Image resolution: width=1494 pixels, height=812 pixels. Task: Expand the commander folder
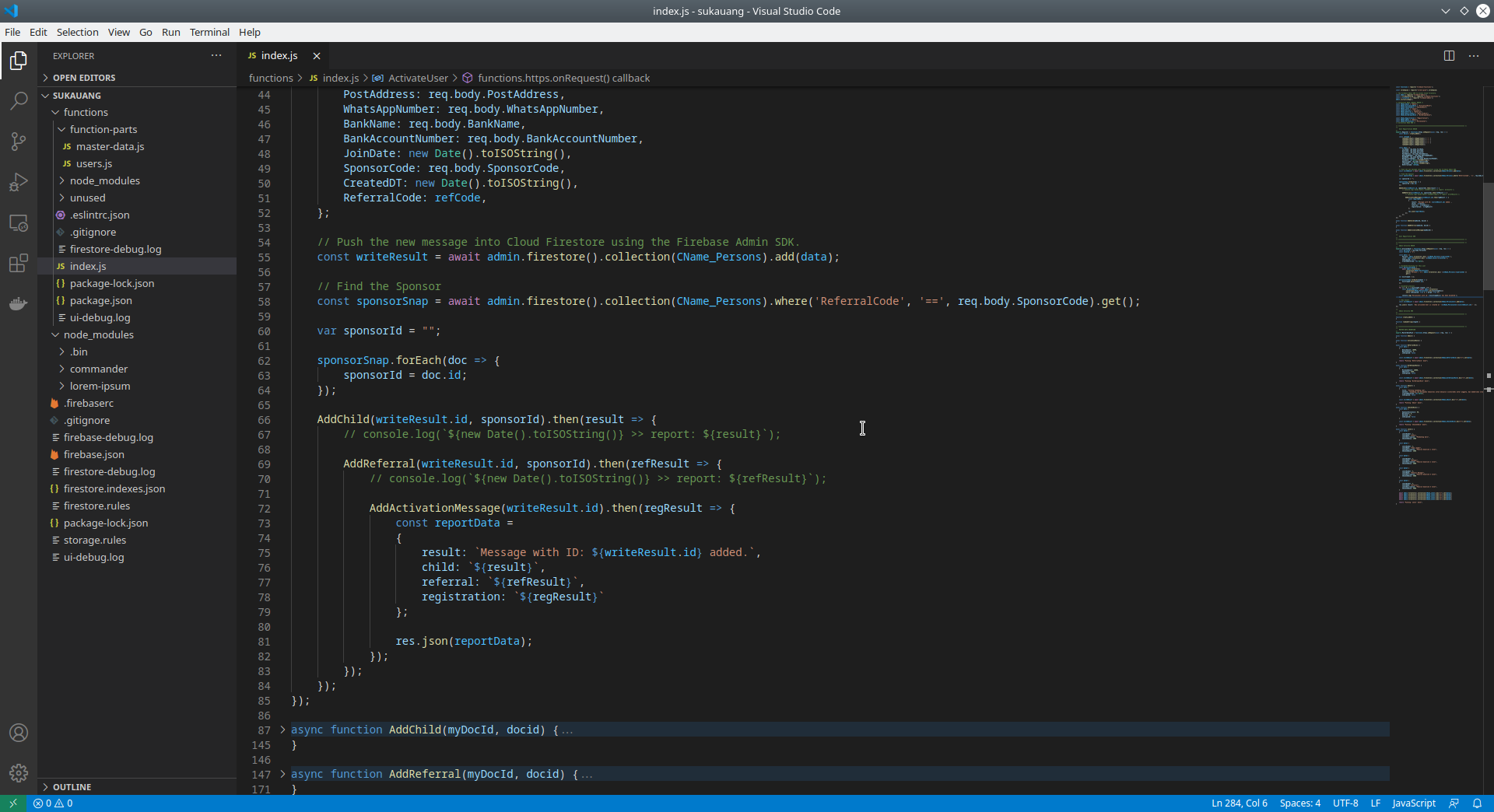coord(137,369)
